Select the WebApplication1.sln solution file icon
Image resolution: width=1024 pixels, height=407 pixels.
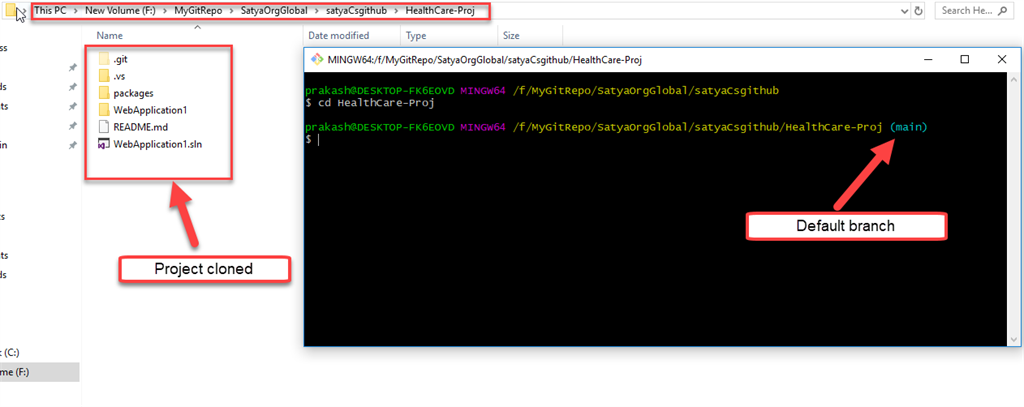click(103, 144)
